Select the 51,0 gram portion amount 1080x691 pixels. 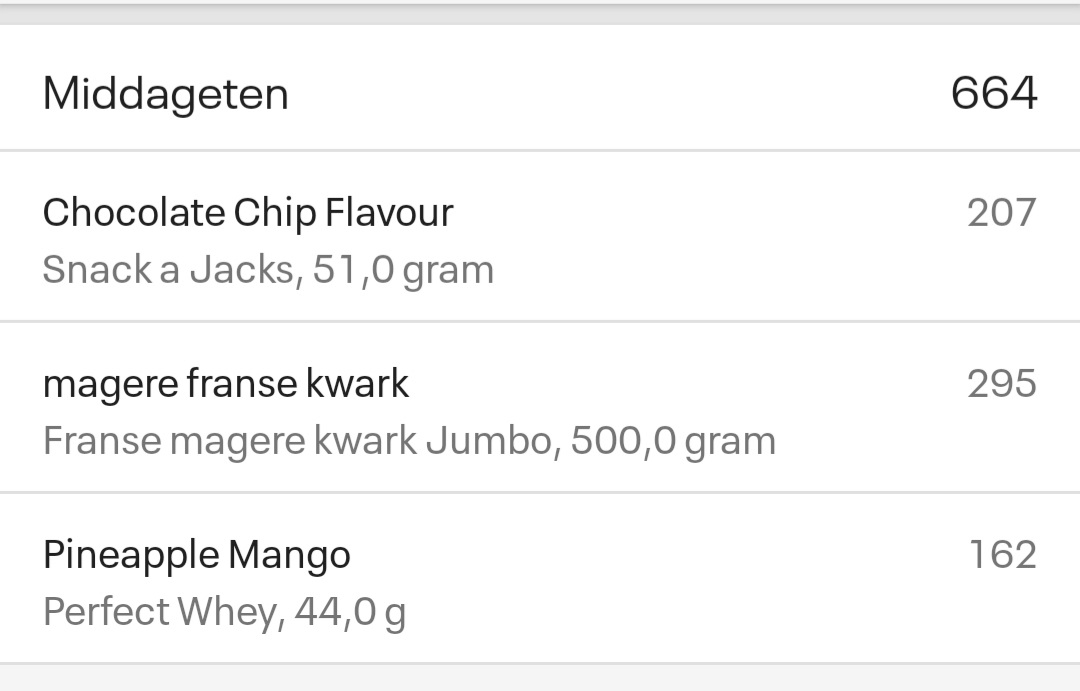tap(403, 270)
